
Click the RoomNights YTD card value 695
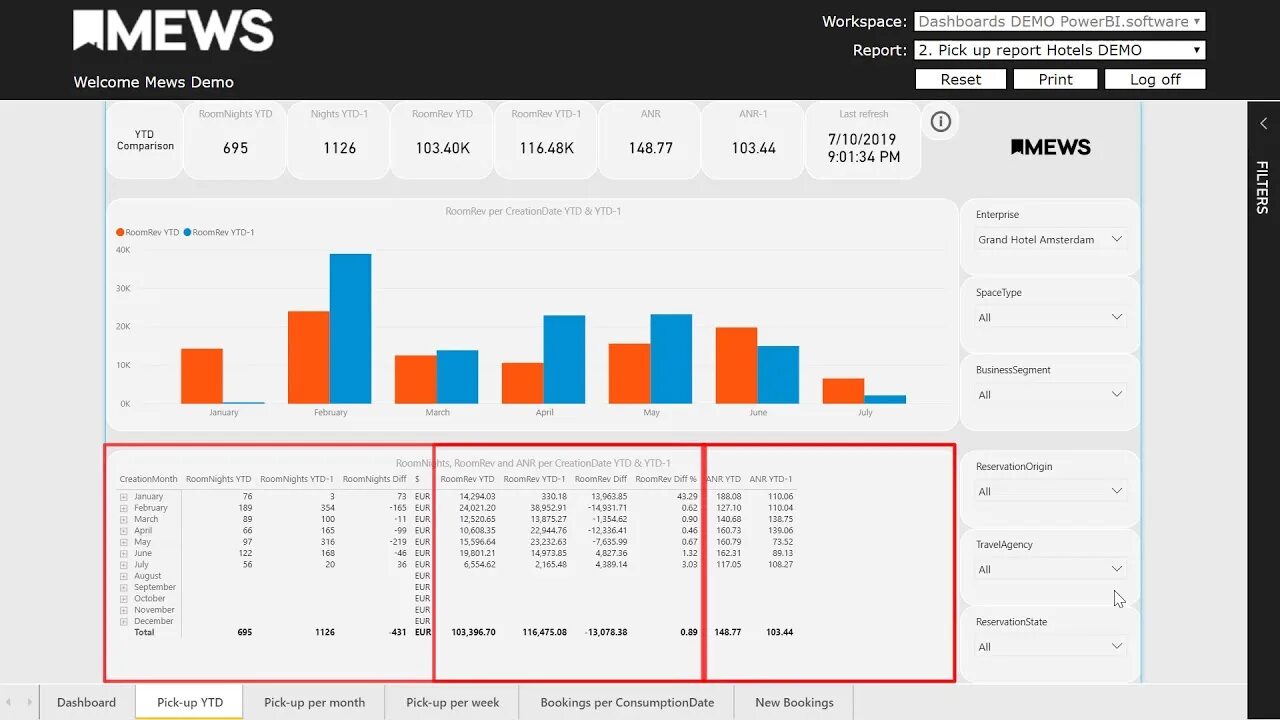pos(235,148)
